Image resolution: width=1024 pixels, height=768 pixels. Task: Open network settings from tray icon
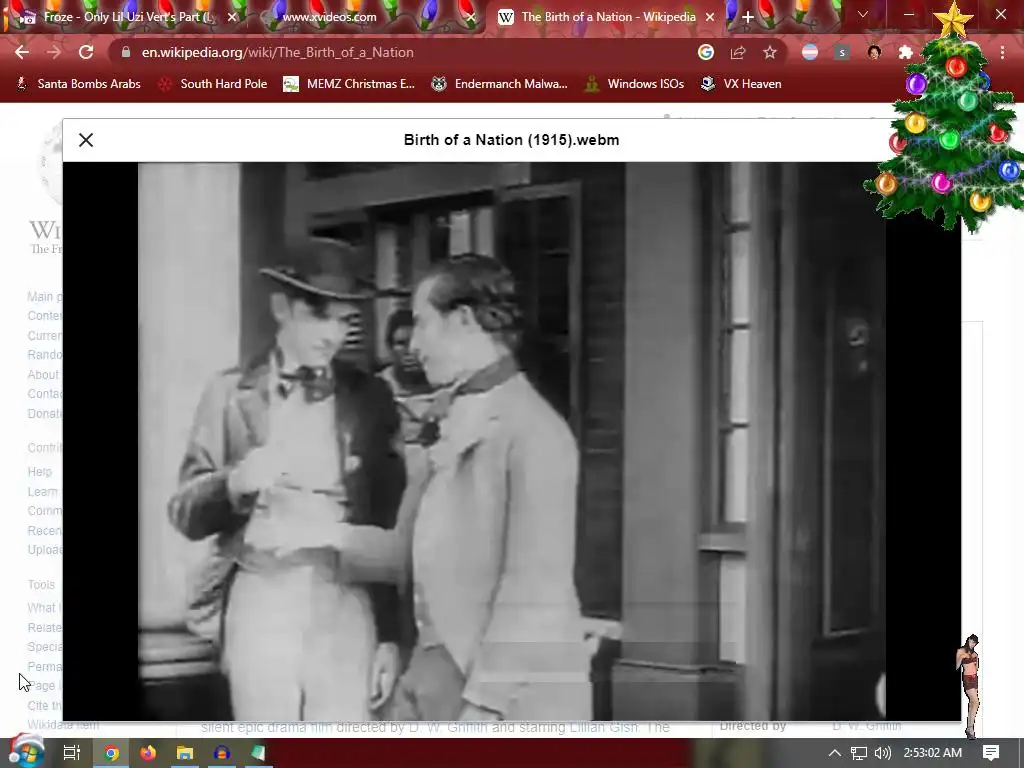pyautogui.click(x=859, y=753)
